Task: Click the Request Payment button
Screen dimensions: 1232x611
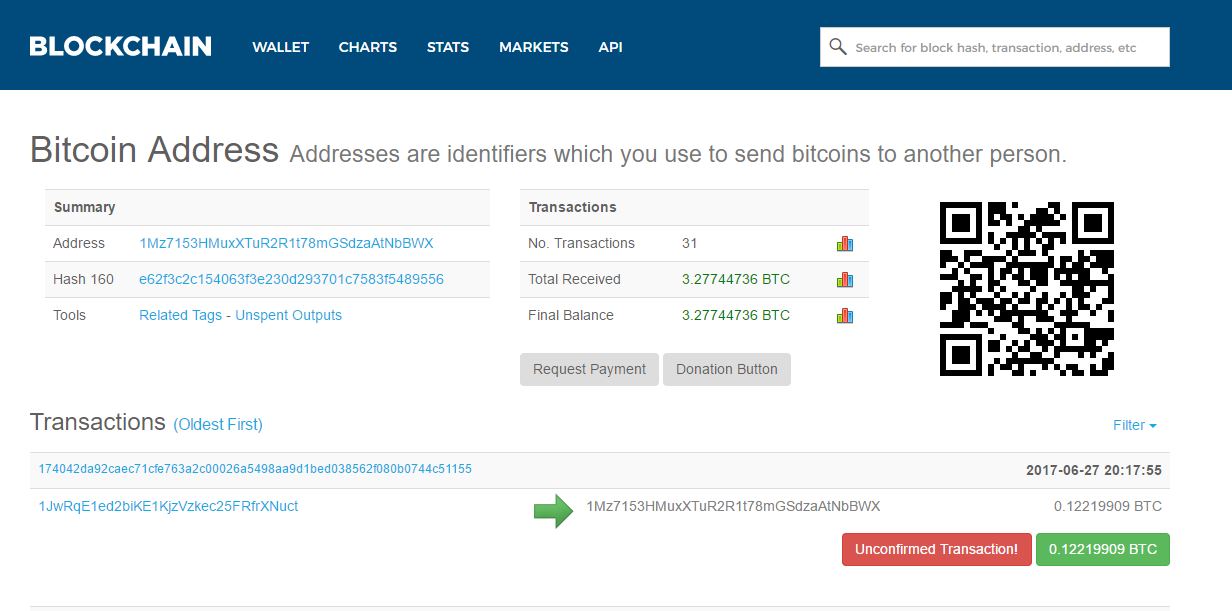Action: click(x=590, y=369)
